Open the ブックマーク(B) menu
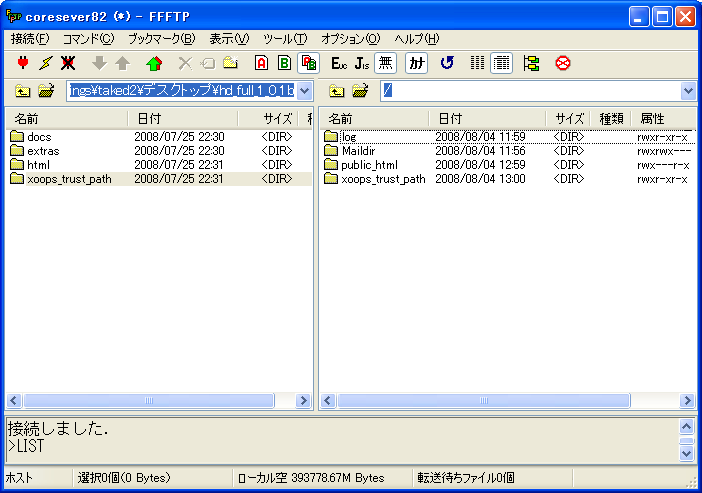This screenshot has width=702, height=493. click(161, 39)
